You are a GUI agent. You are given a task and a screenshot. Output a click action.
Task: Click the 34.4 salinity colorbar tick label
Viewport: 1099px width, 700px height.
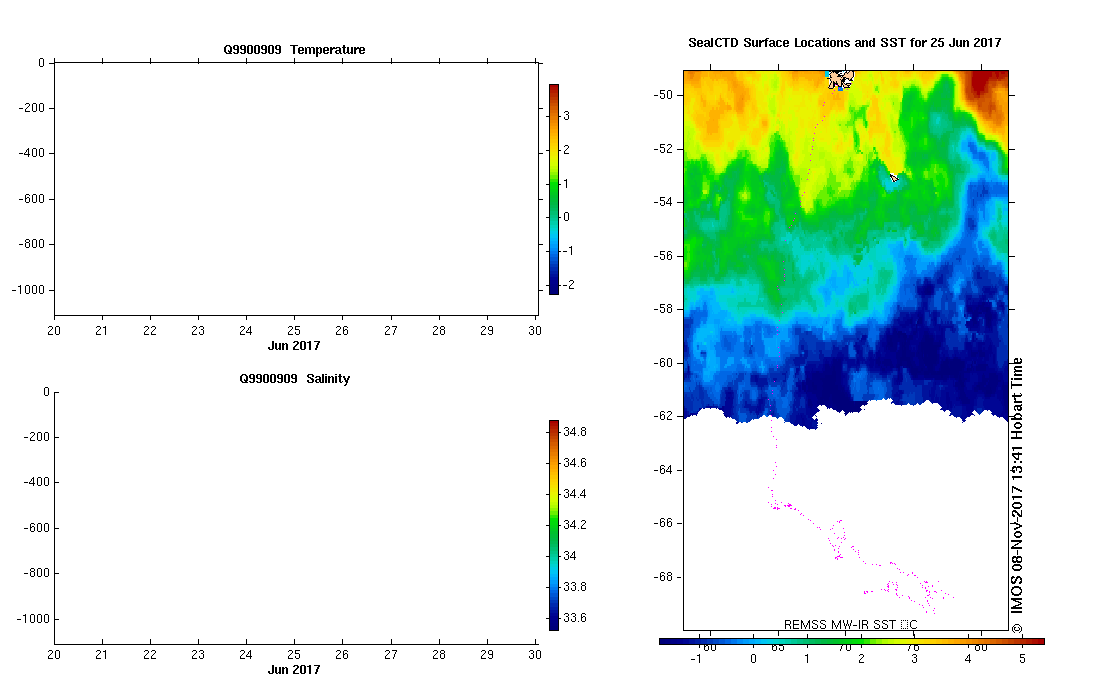coord(575,494)
